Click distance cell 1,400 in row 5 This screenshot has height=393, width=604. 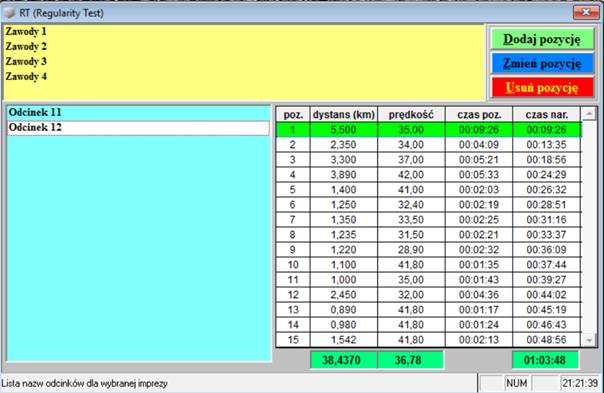(344, 190)
